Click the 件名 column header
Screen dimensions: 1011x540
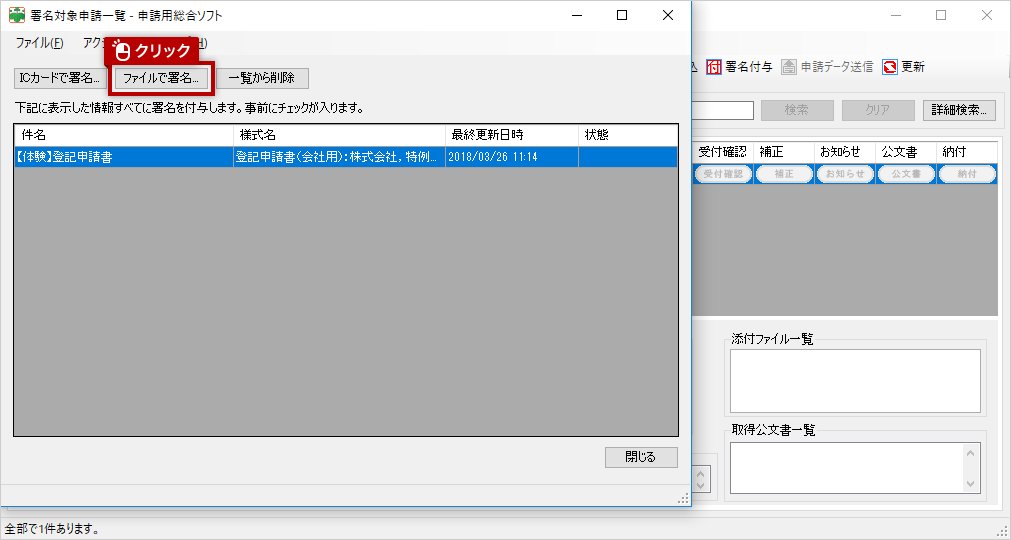click(124, 135)
